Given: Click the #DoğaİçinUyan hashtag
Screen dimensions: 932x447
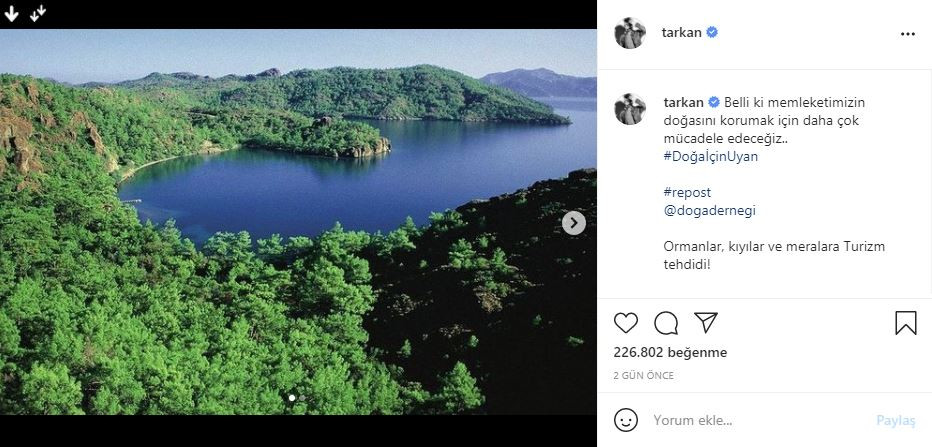Looking at the screenshot, I should (711, 156).
